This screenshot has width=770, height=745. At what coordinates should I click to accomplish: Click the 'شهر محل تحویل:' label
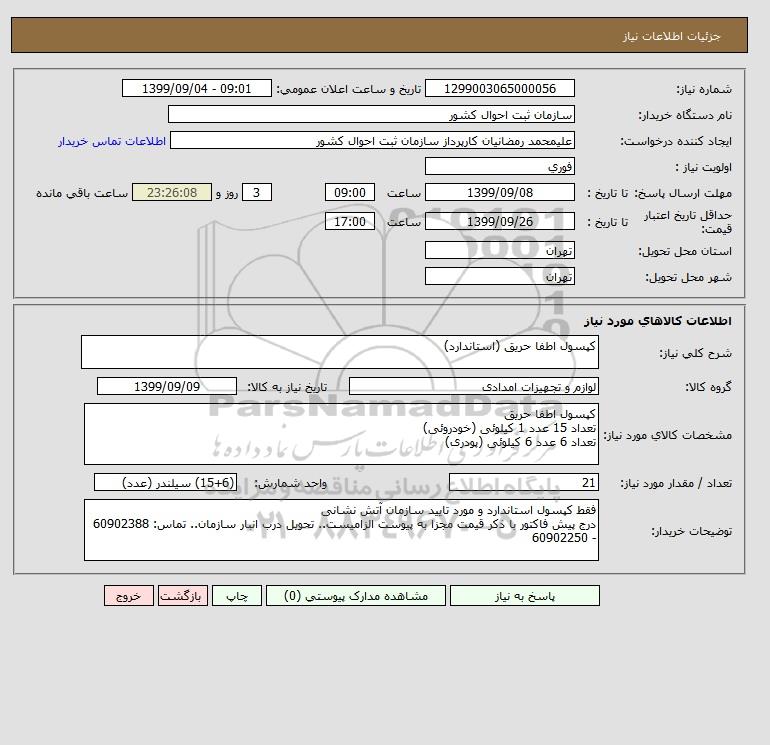click(688, 277)
